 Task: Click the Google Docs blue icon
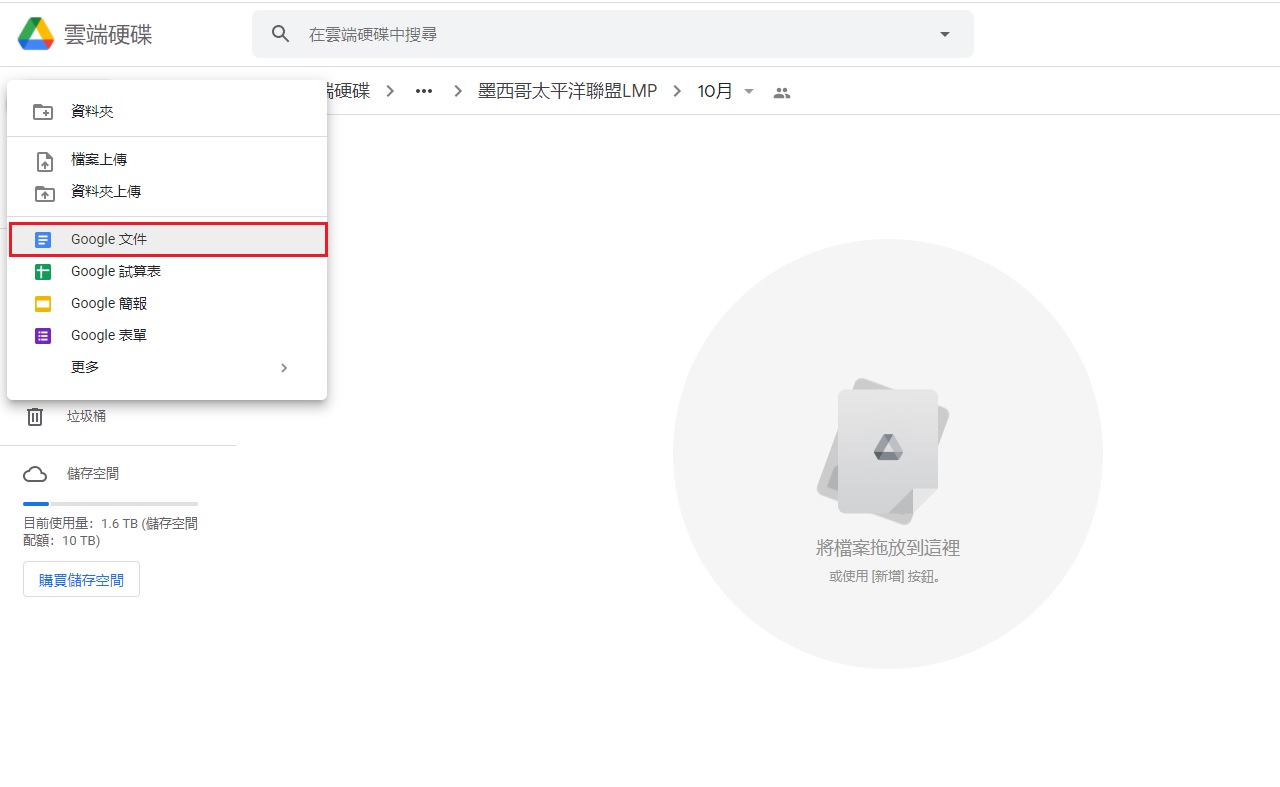coord(43,240)
